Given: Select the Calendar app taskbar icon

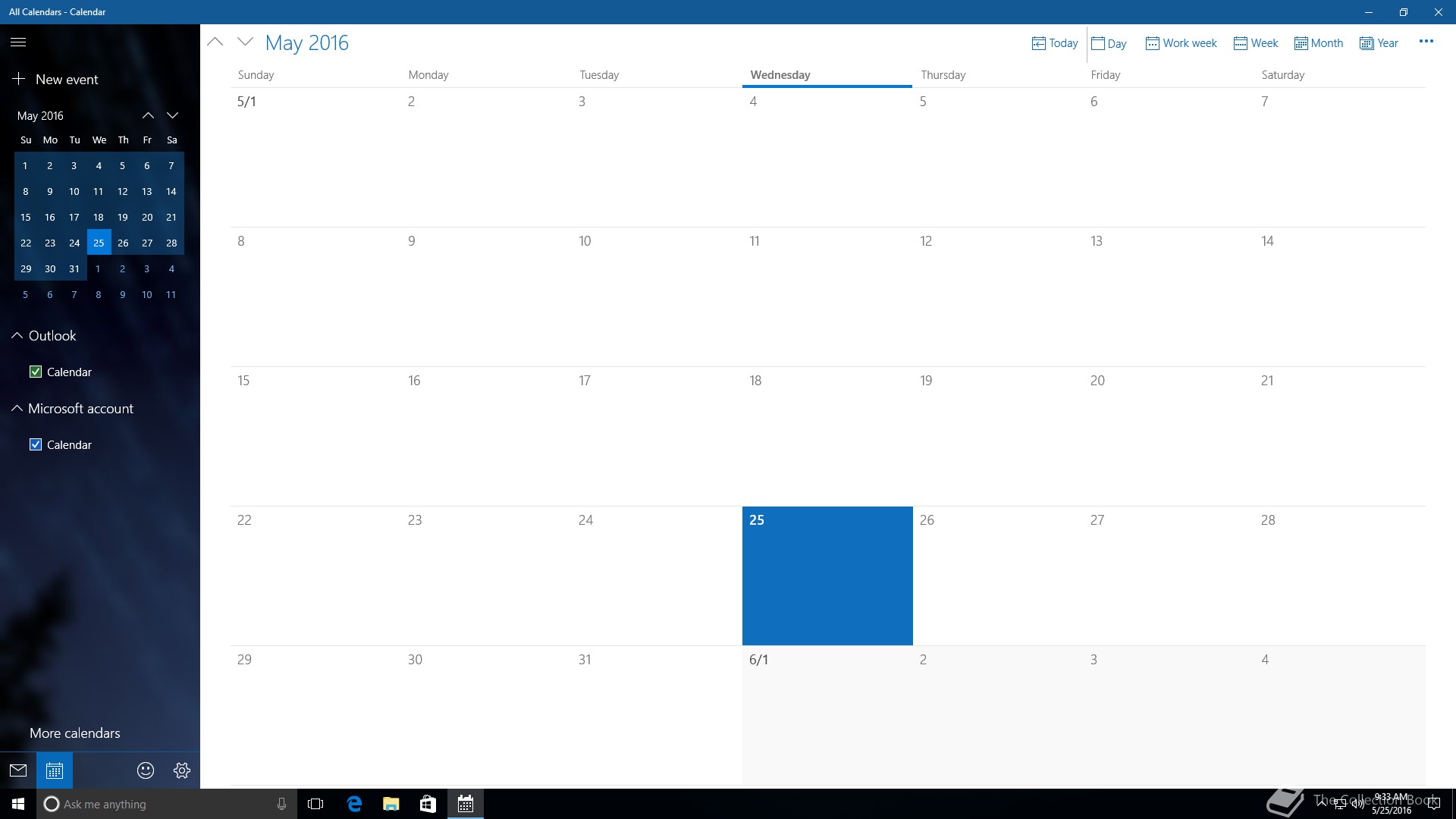Looking at the screenshot, I should coord(466,804).
